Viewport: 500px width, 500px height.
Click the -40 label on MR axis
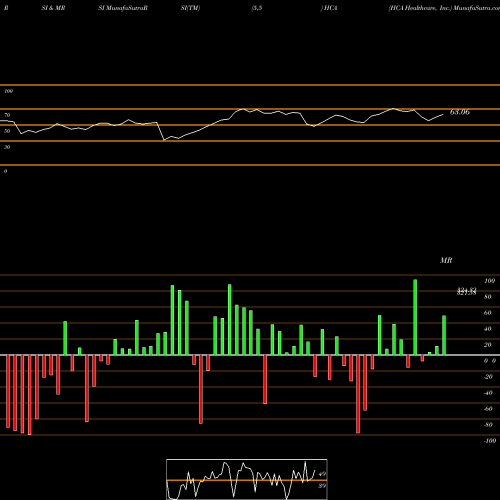point(488,393)
